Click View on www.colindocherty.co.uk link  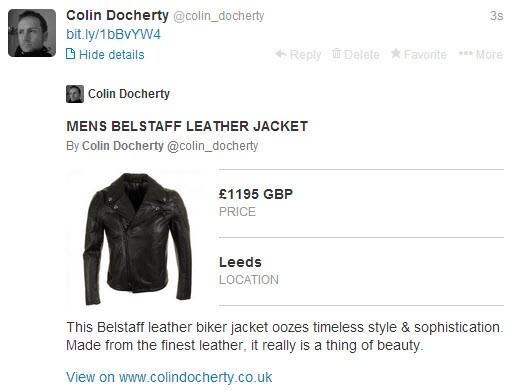click(169, 377)
